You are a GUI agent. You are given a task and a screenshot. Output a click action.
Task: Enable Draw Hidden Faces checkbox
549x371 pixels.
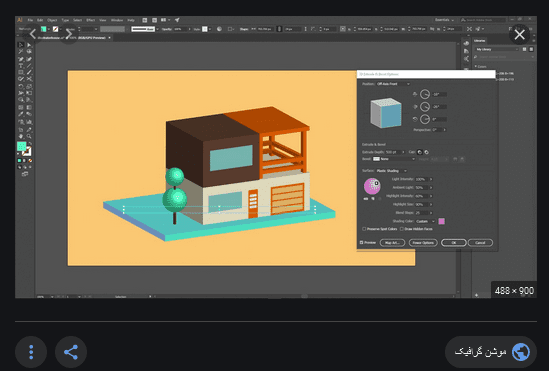[x=402, y=229]
